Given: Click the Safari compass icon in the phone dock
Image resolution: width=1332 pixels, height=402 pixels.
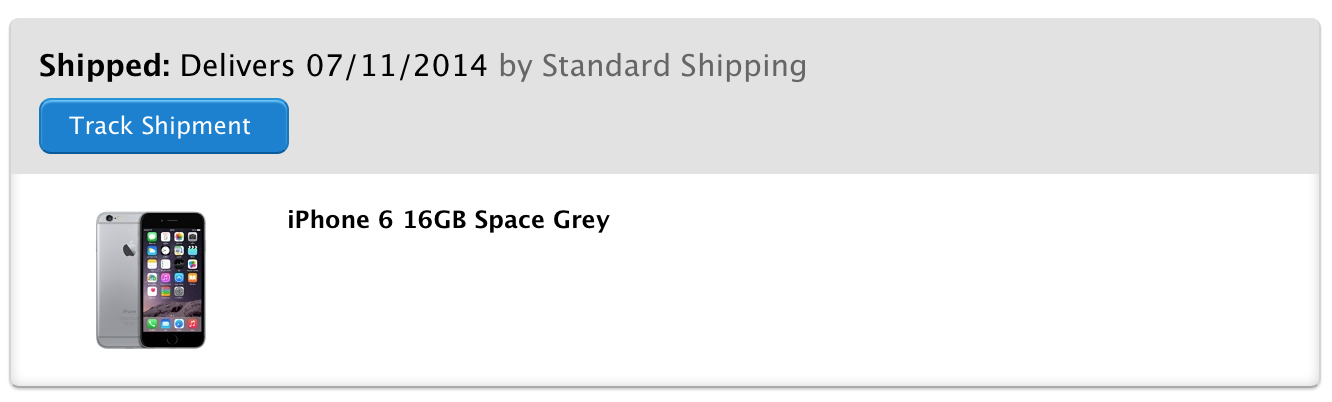Looking at the screenshot, I should 179,324.
